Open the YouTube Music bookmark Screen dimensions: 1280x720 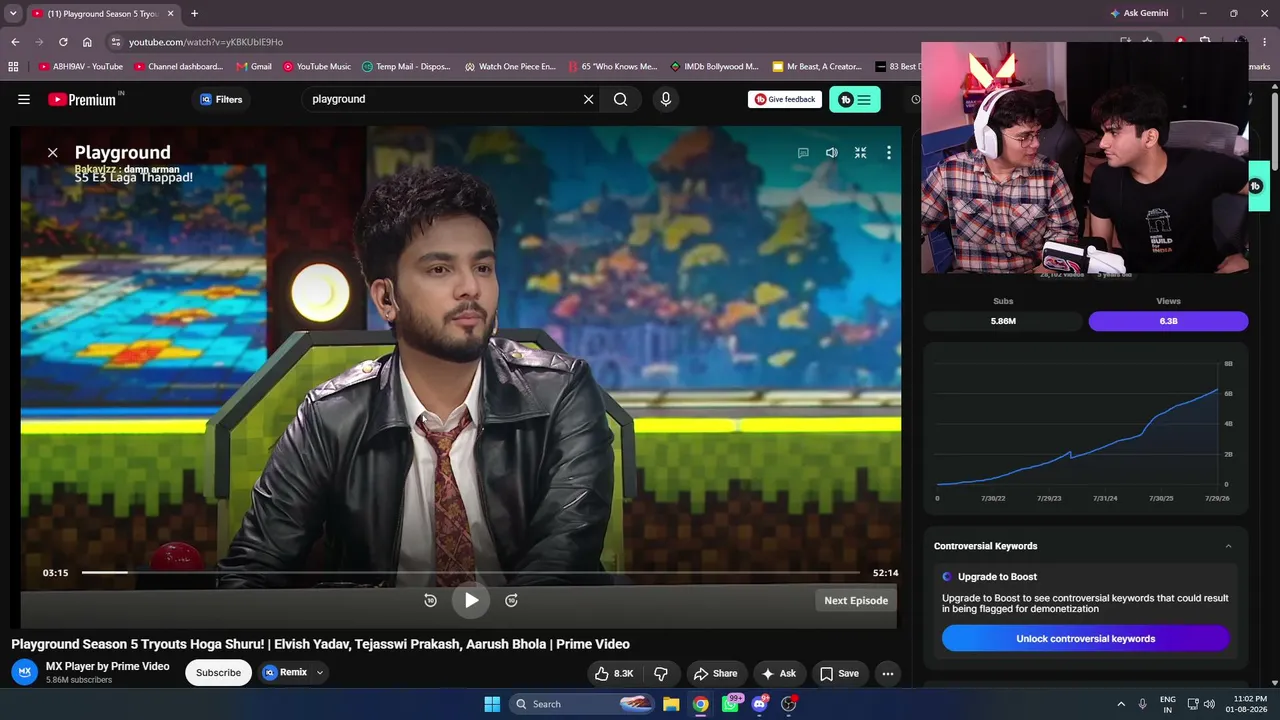click(317, 67)
